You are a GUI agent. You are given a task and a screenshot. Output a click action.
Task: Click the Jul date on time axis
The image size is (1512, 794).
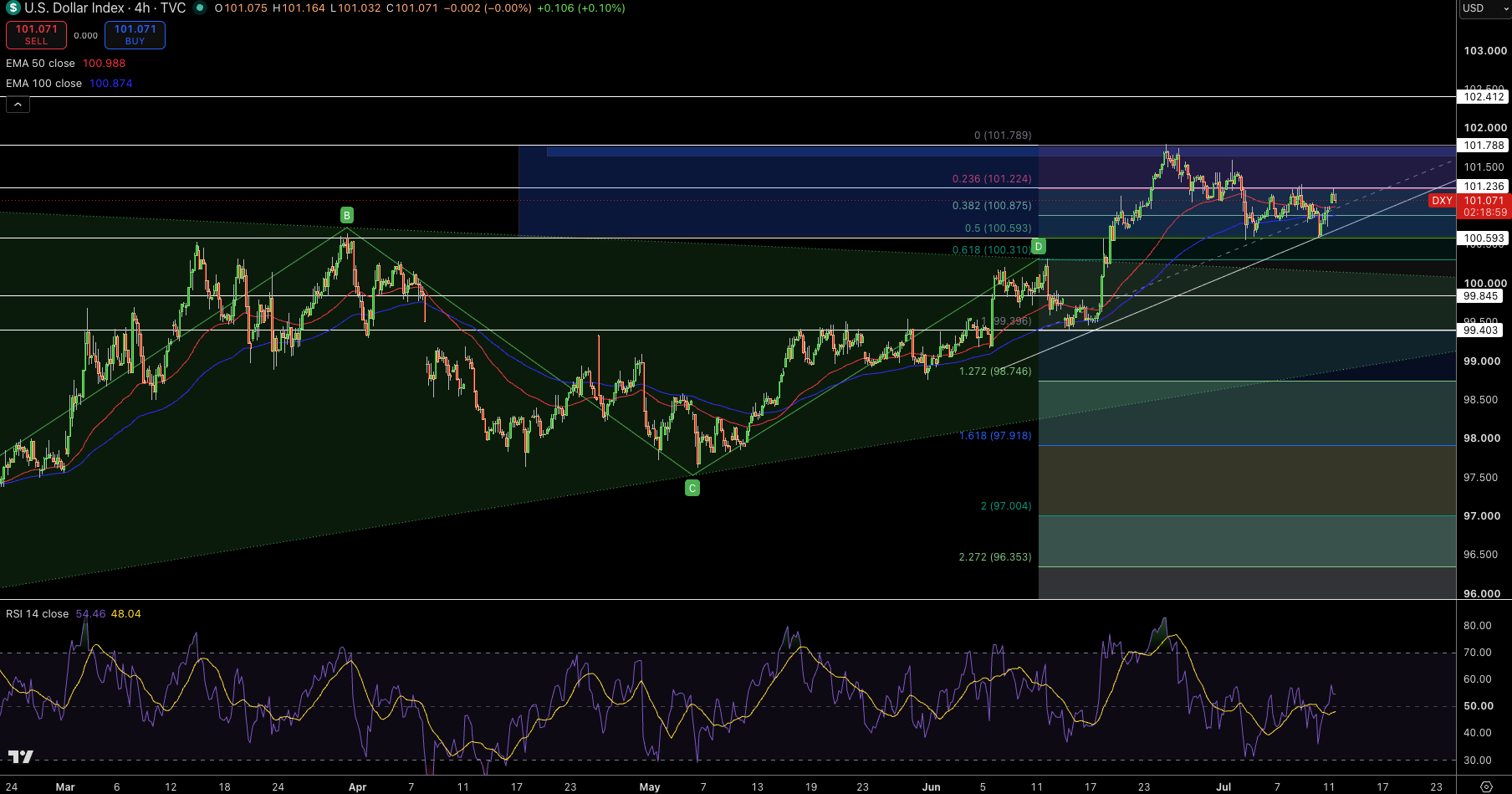[1224, 787]
